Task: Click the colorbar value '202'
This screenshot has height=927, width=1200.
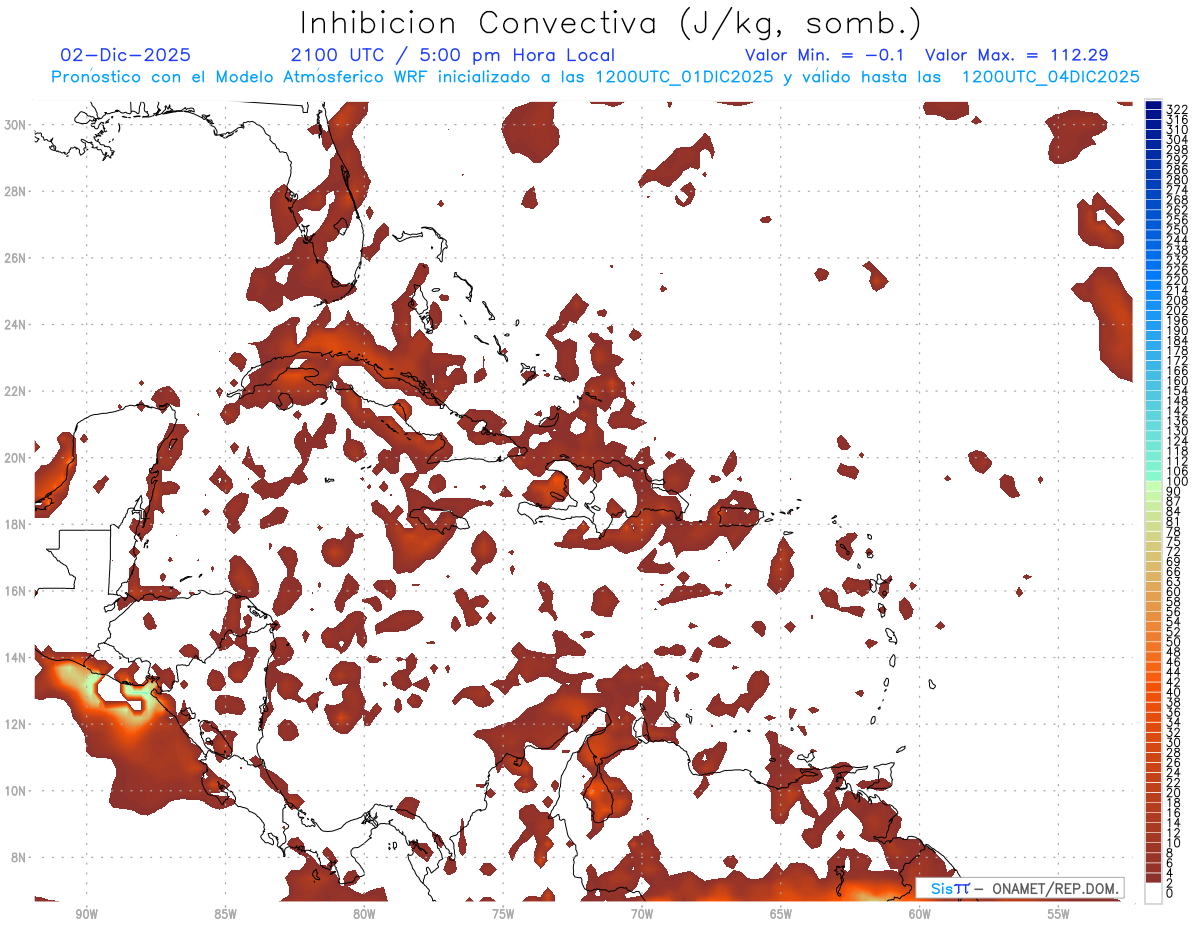Action: pyautogui.click(x=1177, y=310)
